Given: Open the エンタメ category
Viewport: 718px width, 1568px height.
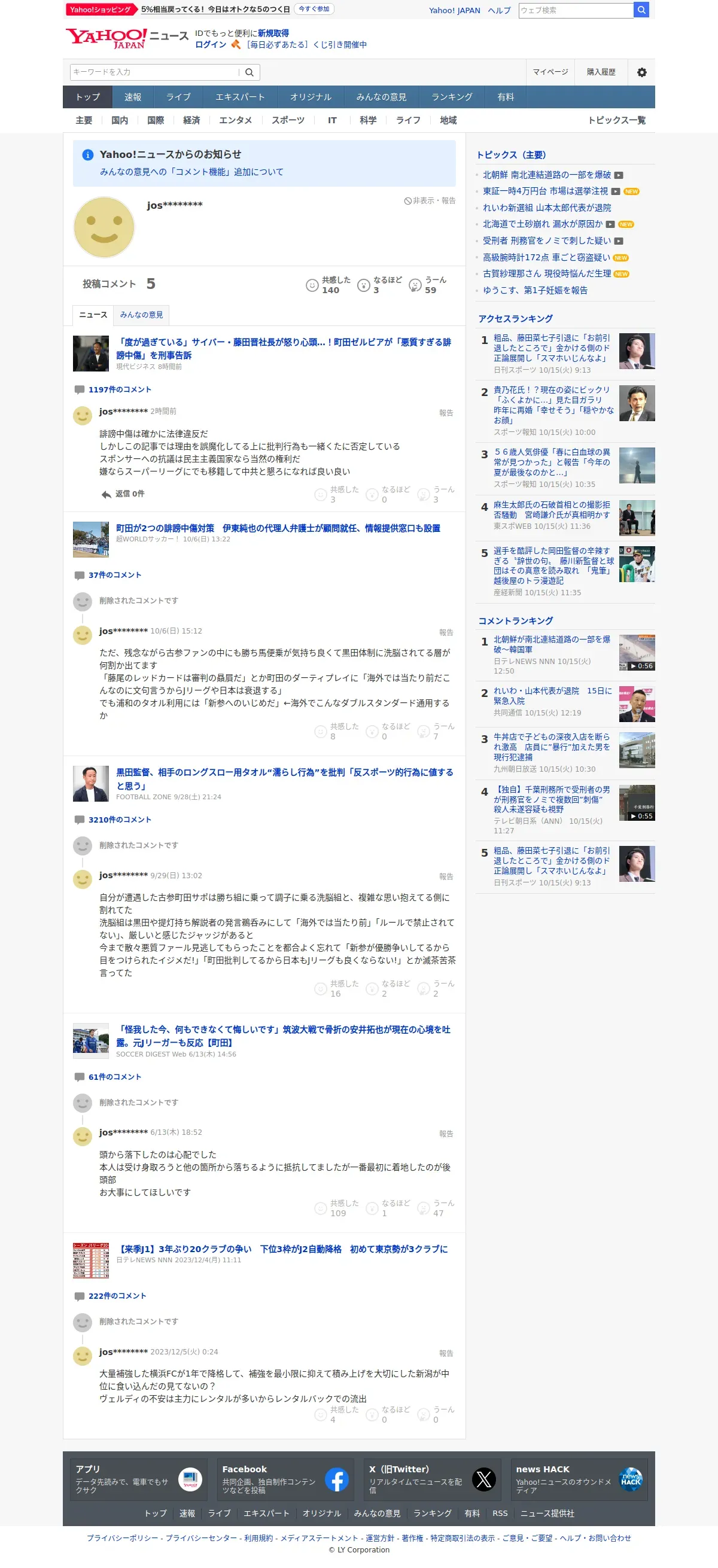Looking at the screenshot, I should click(235, 120).
